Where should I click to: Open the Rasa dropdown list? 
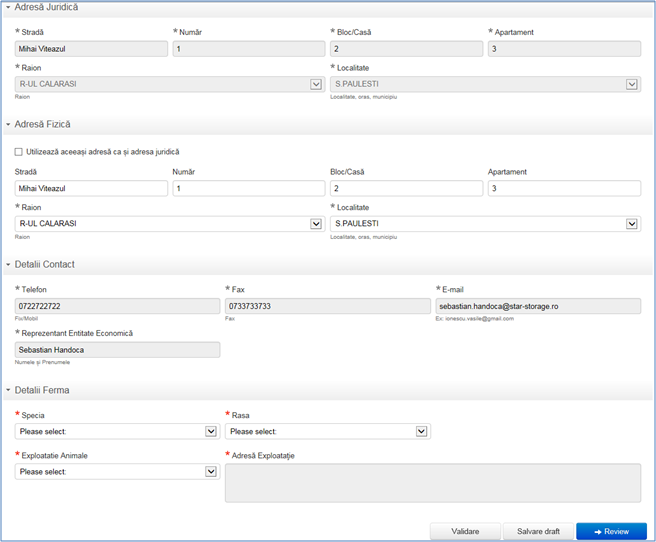click(x=422, y=432)
